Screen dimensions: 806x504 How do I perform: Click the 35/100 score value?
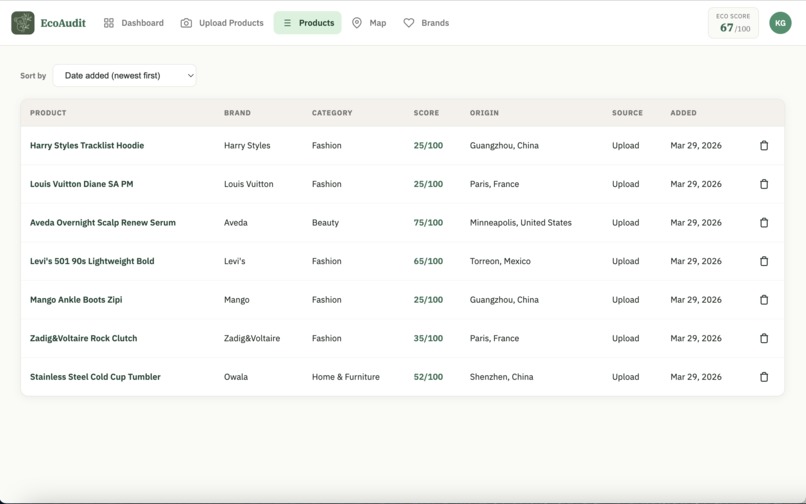click(428, 338)
